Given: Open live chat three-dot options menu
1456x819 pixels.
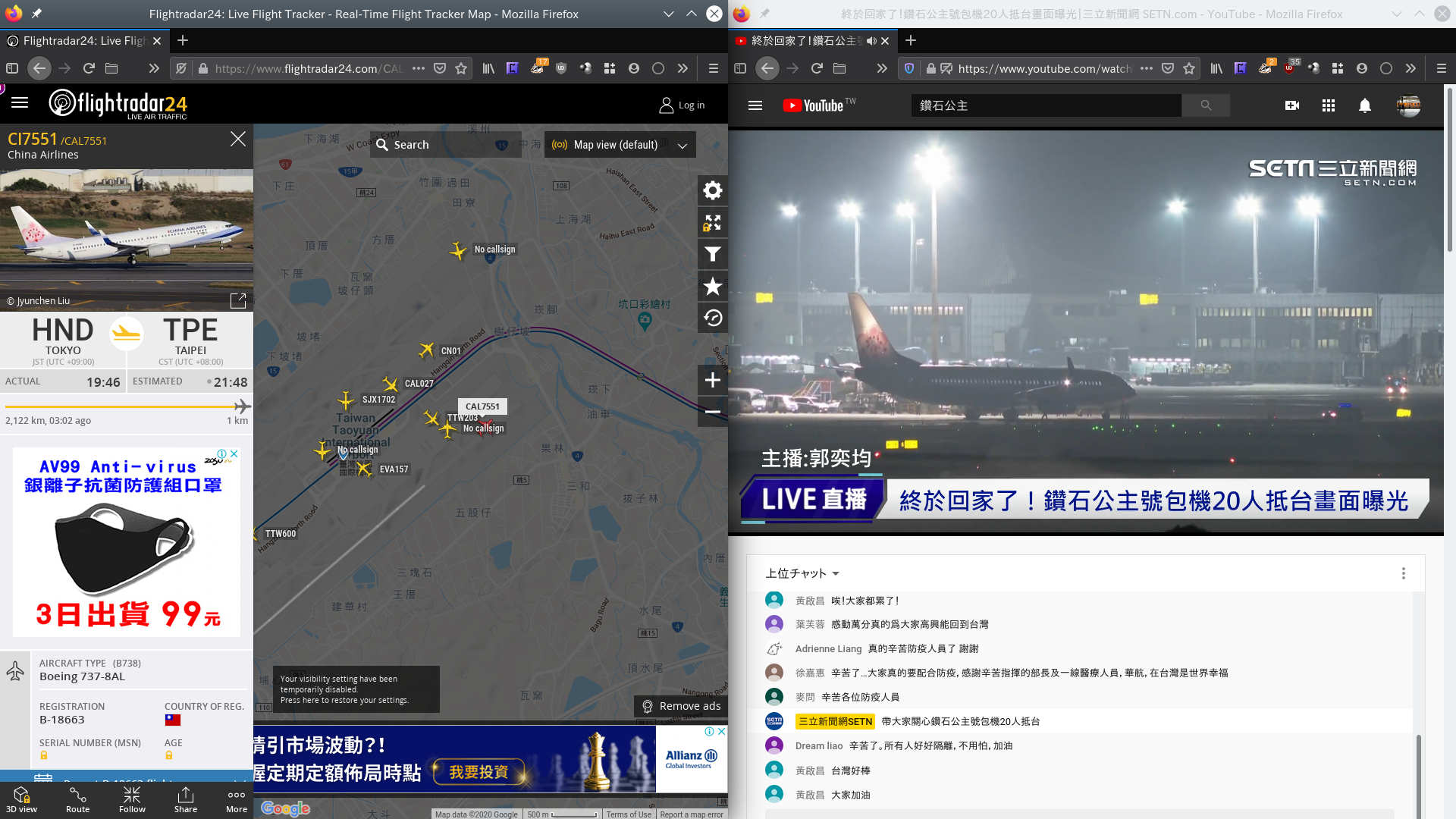Looking at the screenshot, I should (x=1404, y=573).
